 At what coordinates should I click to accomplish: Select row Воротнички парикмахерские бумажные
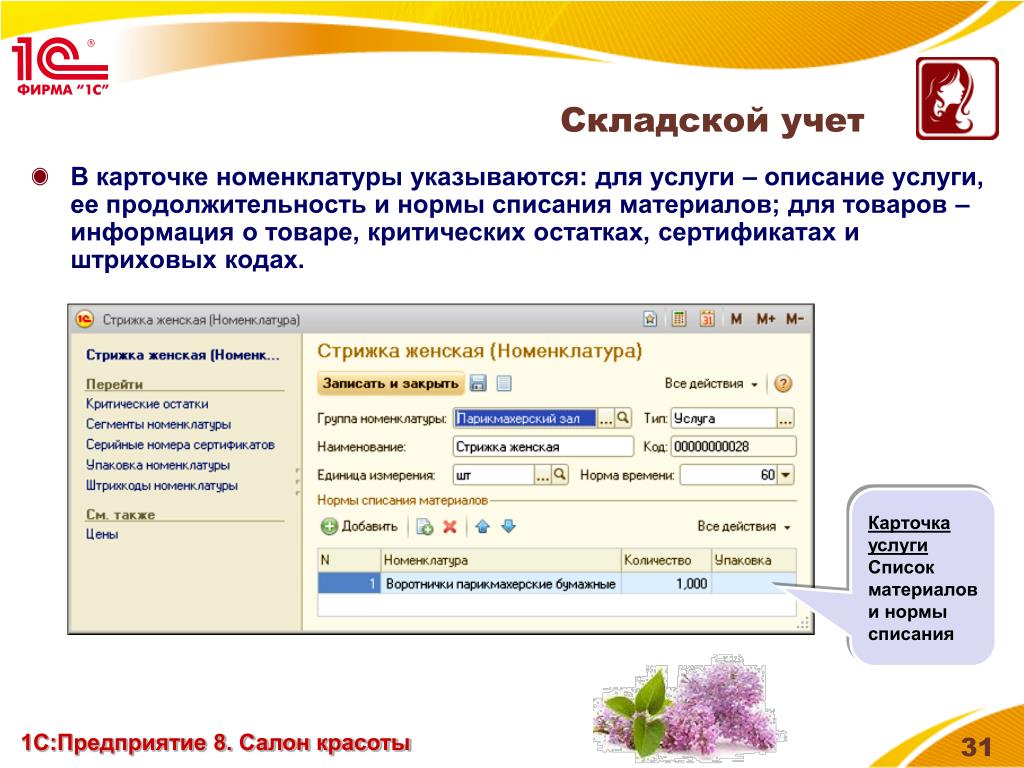(557, 584)
